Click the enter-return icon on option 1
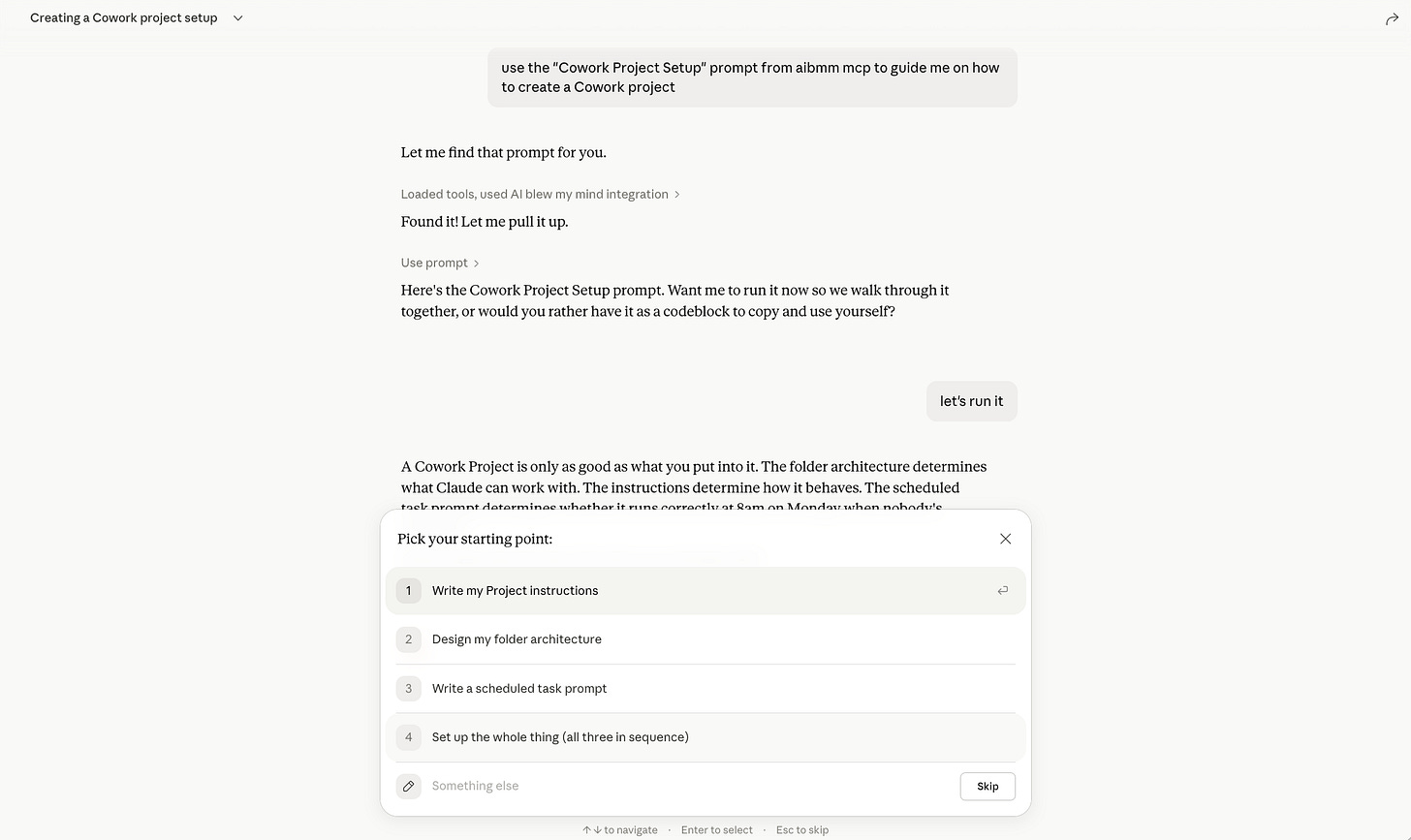 pos(1003,590)
